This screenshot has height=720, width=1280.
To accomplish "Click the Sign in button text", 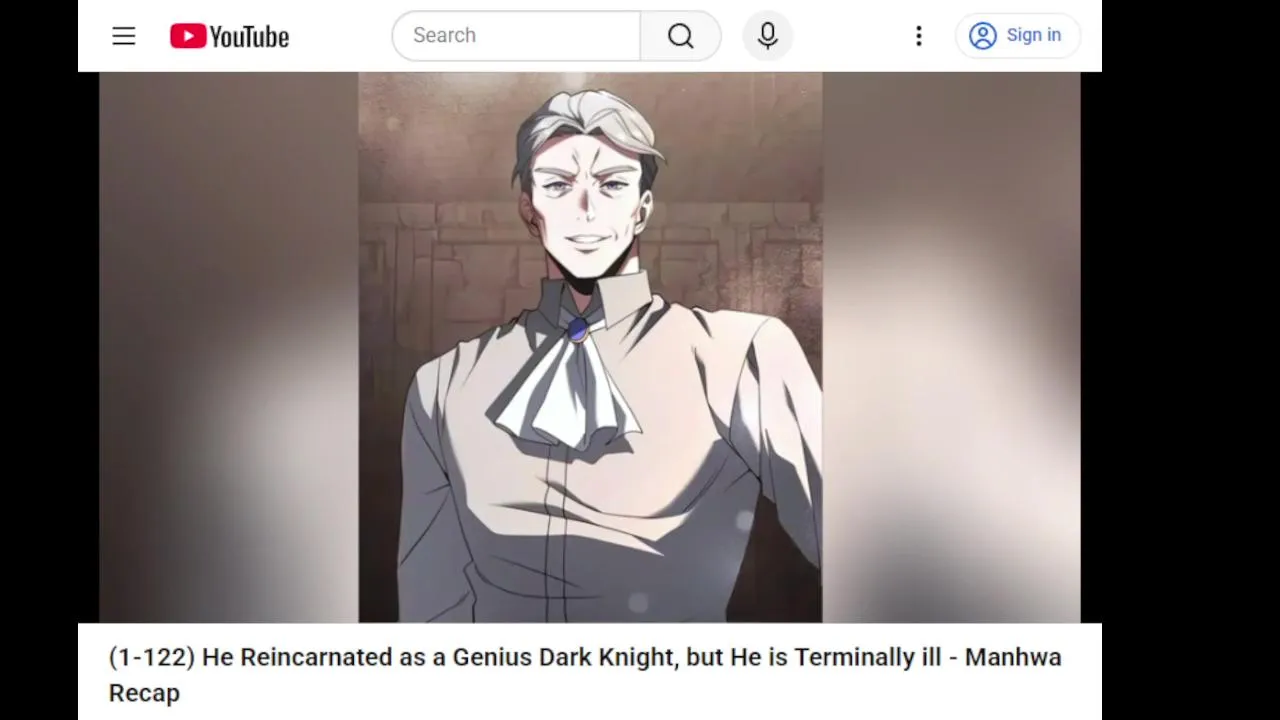I will 1033,35.
